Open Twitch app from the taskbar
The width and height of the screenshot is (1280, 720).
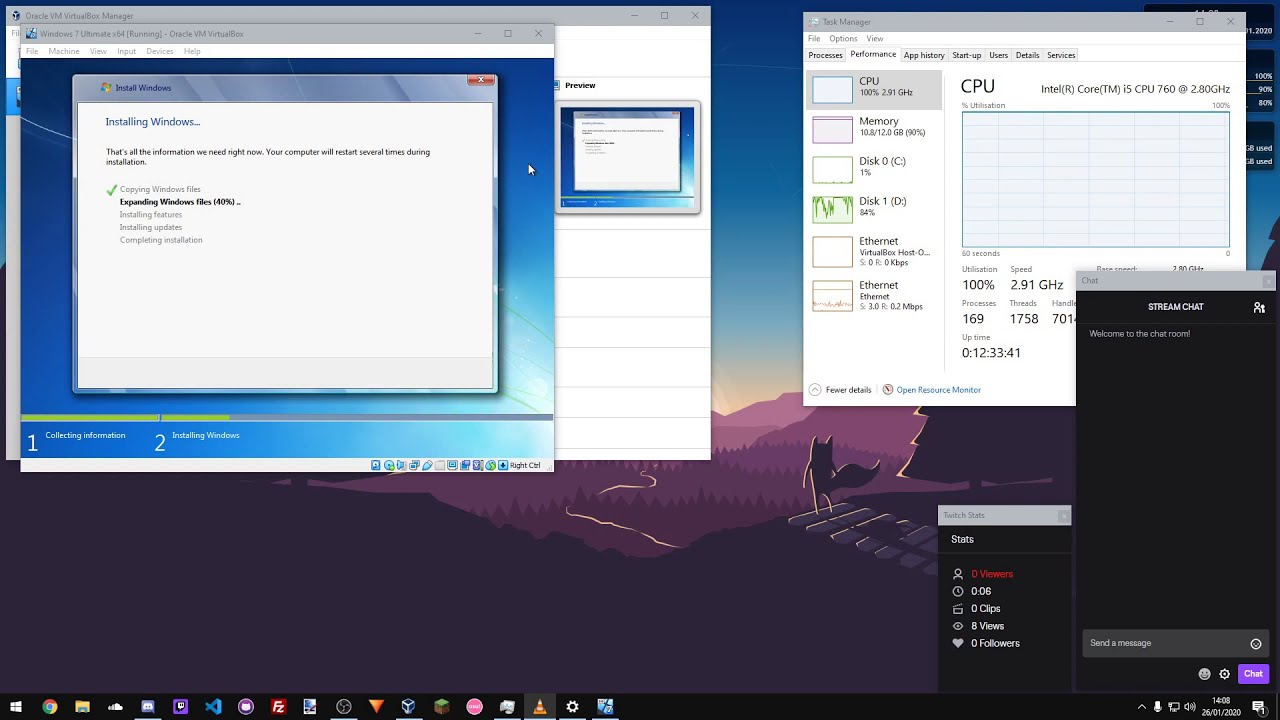coord(180,707)
